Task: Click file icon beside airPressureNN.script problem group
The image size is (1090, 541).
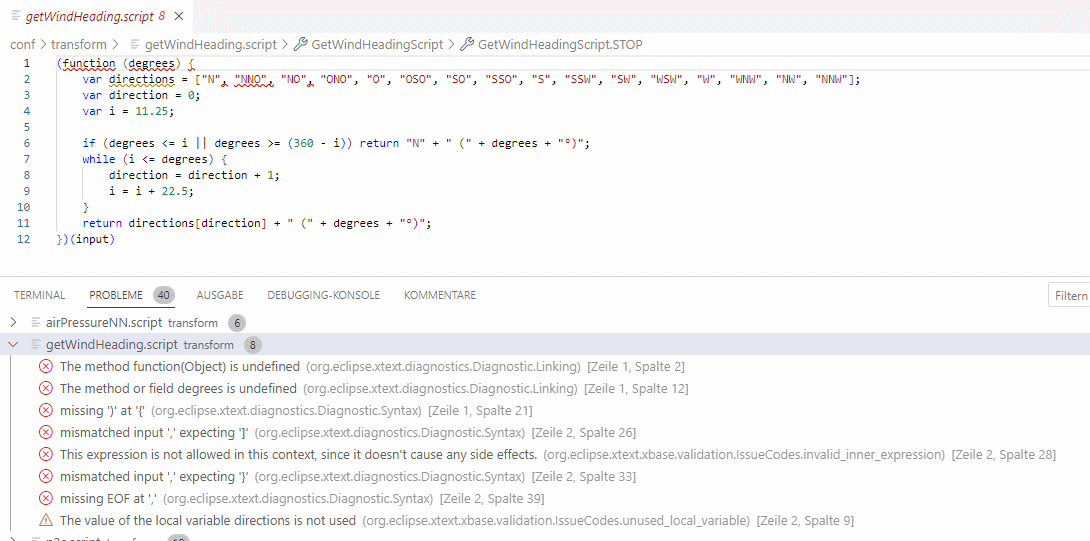Action: tap(36, 323)
